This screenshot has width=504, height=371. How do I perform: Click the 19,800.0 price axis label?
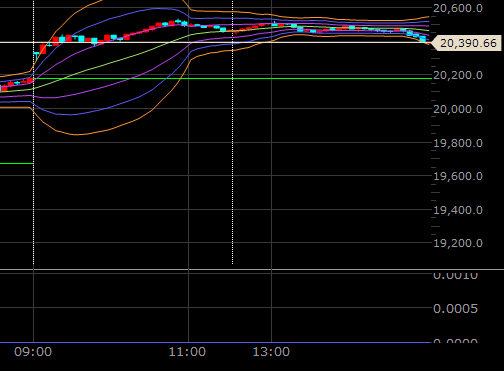point(458,143)
